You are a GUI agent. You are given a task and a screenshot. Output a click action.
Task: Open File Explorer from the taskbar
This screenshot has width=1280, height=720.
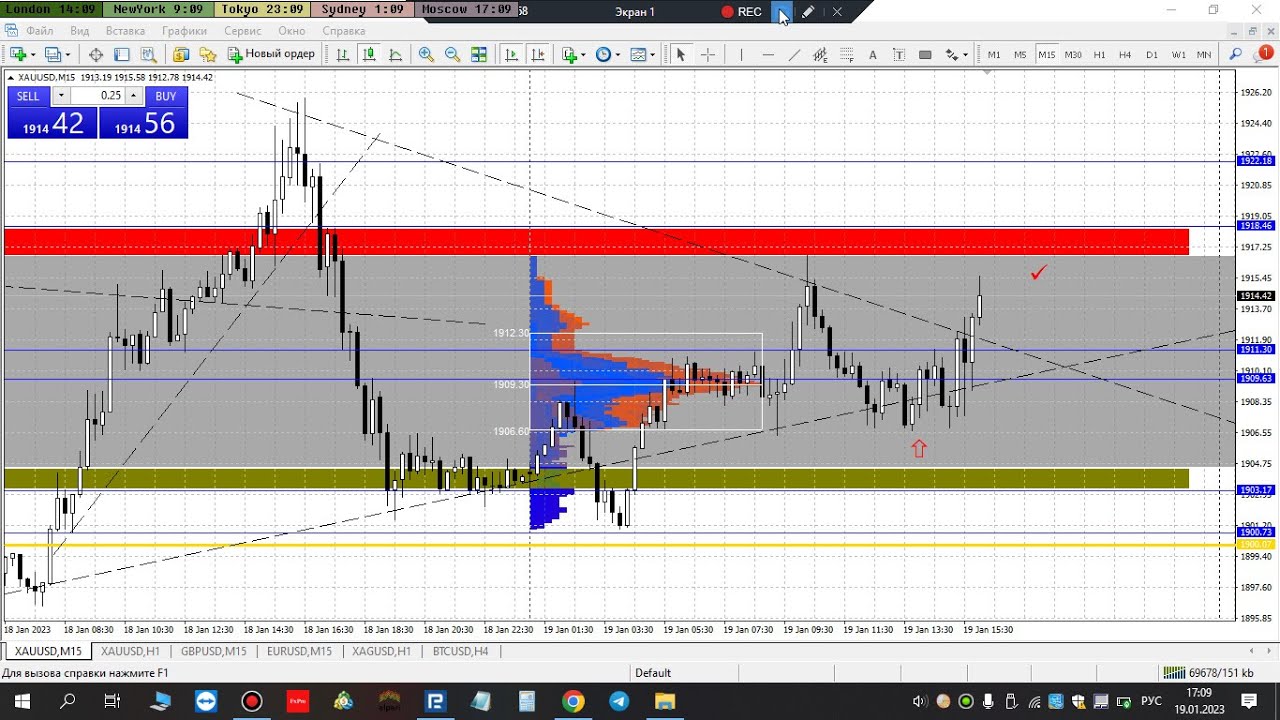point(665,701)
